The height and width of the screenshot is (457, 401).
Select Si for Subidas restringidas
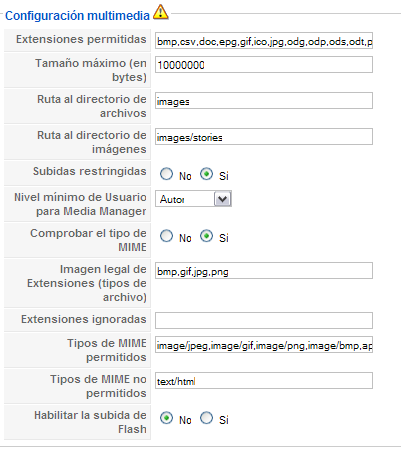coord(206,174)
